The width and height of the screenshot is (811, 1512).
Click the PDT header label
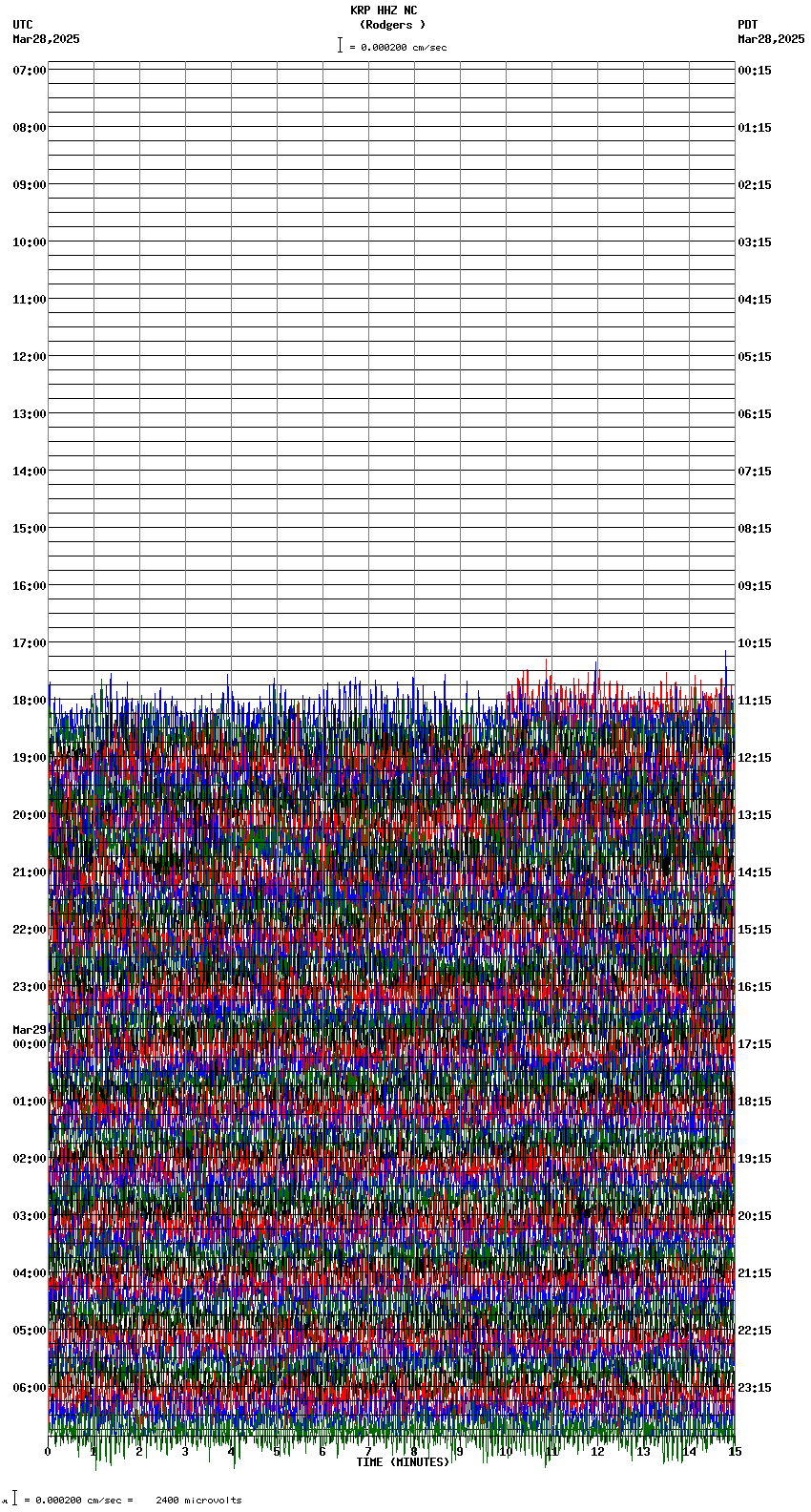click(748, 25)
